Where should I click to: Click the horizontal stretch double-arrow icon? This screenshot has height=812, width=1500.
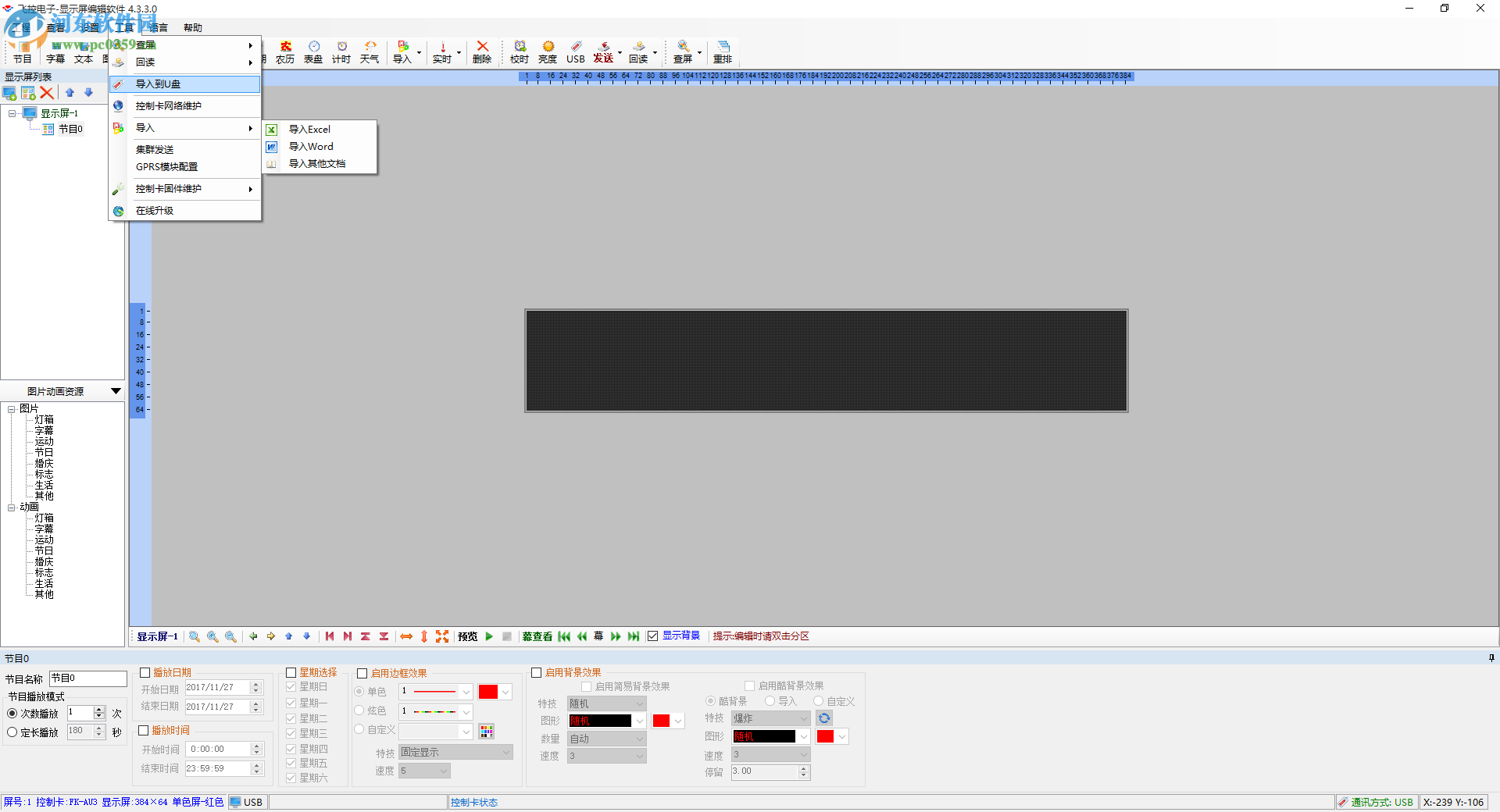pyautogui.click(x=406, y=636)
